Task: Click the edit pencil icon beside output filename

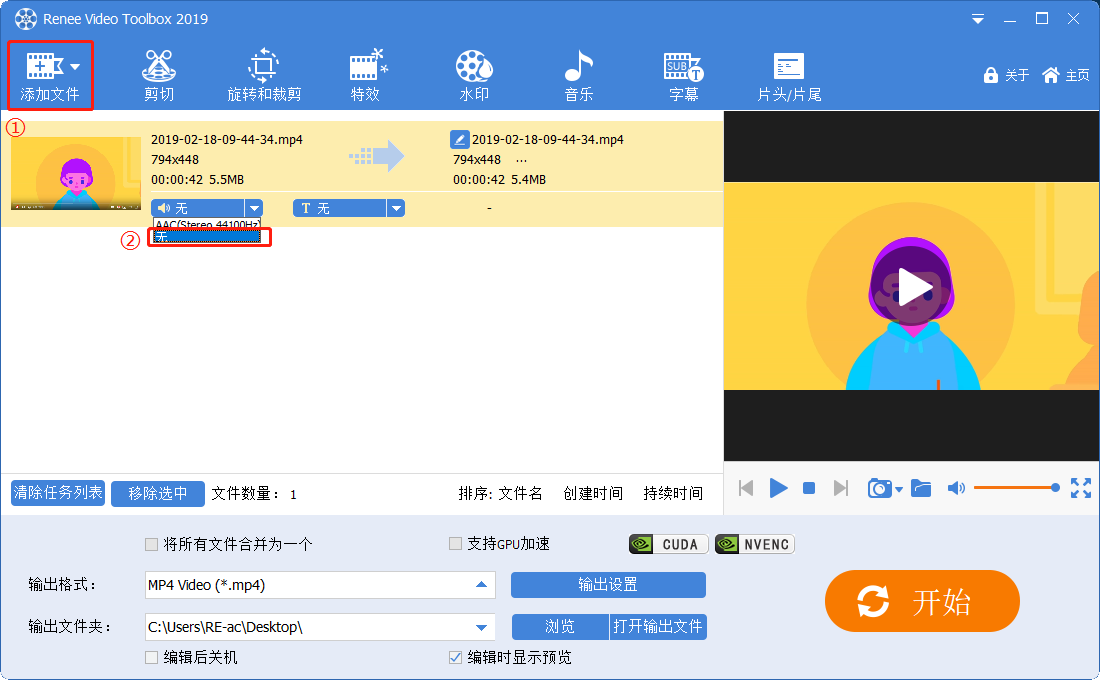Action: (460, 139)
